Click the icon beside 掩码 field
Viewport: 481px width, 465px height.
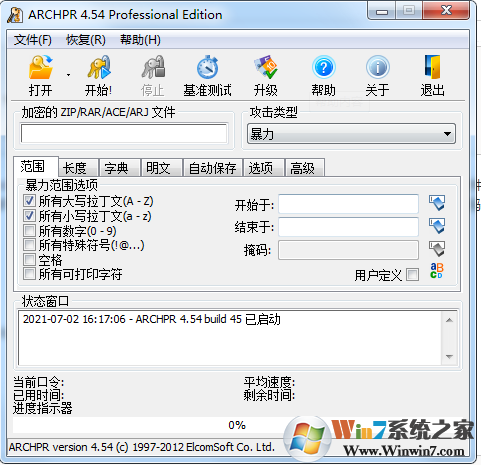pyautogui.click(x=437, y=249)
